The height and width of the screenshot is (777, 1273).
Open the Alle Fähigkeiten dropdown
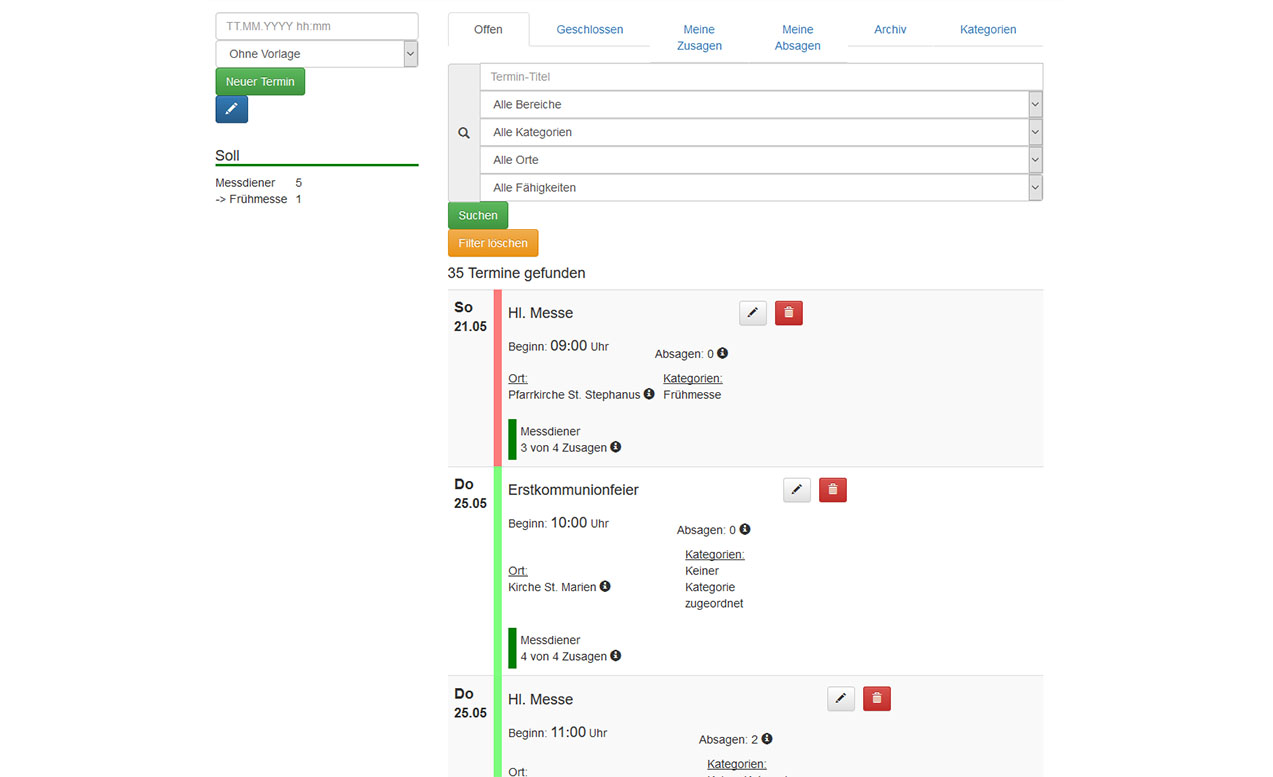pyautogui.click(x=760, y=188)
